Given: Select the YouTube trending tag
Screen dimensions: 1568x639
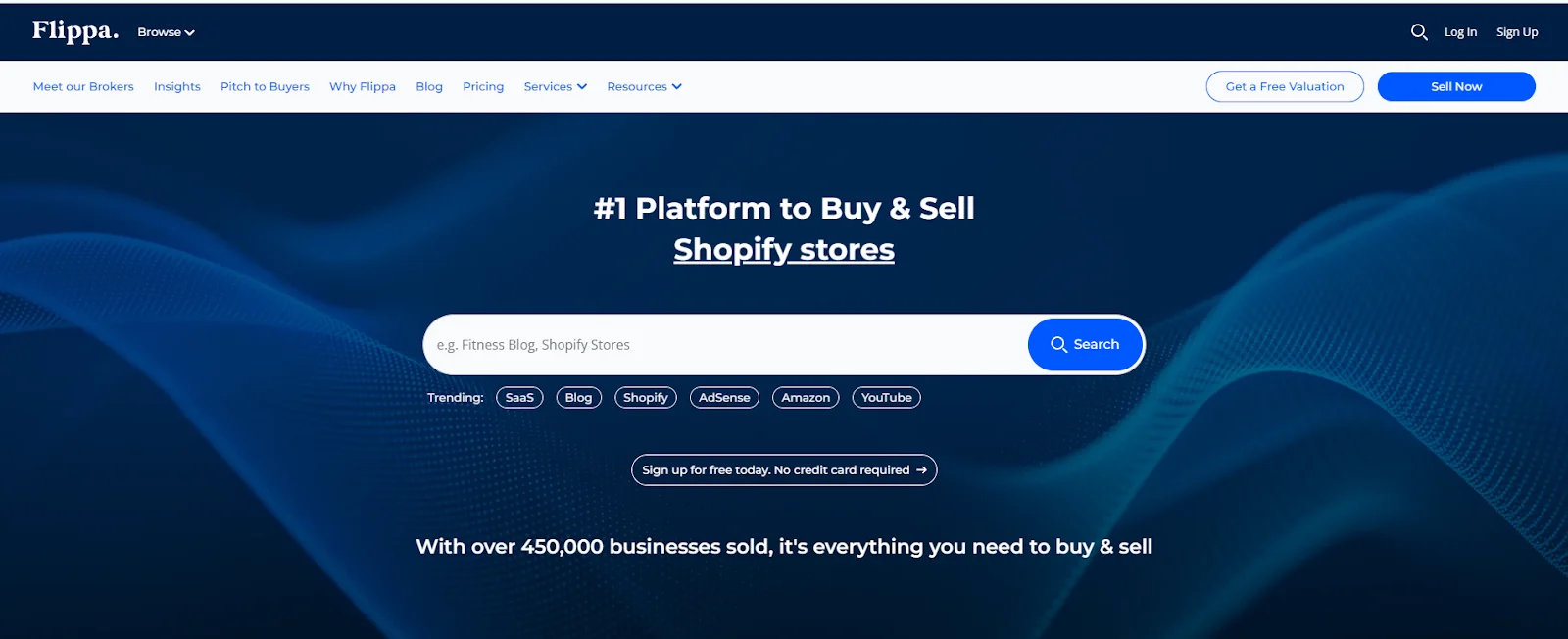Looking at the screenshot, I should tap(886, 397).
